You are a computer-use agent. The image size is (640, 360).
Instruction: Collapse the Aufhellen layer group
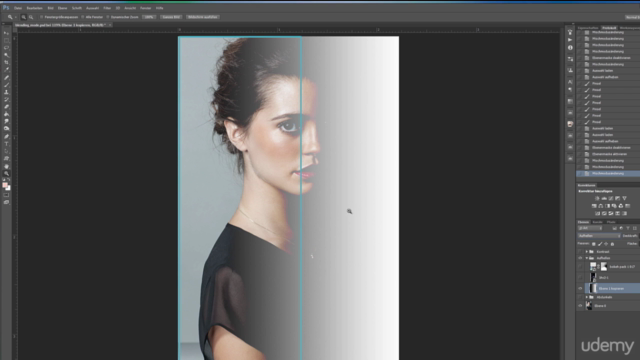pyautogui.click(x=587, y=258)
